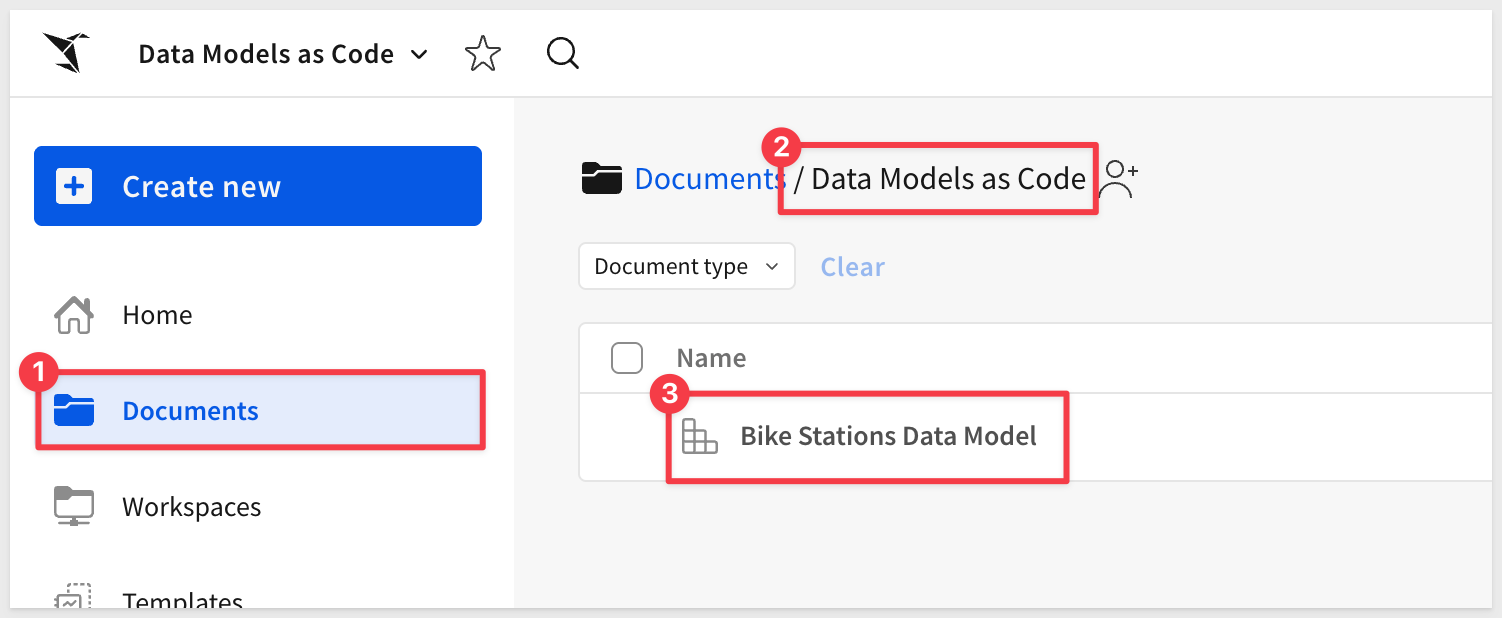Click the data model icon beside Bike Stations
The width and height of the screenshot is (1502, 618).
[x=699, y=437]
